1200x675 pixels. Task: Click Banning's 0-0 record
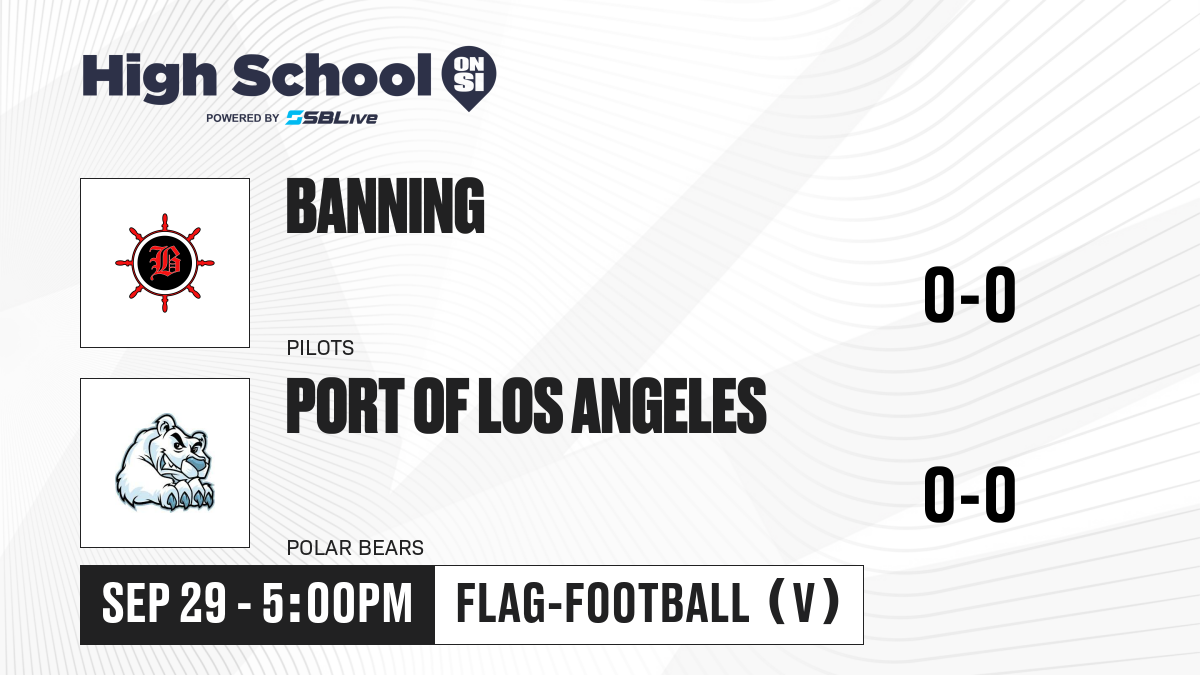point(969,296)
